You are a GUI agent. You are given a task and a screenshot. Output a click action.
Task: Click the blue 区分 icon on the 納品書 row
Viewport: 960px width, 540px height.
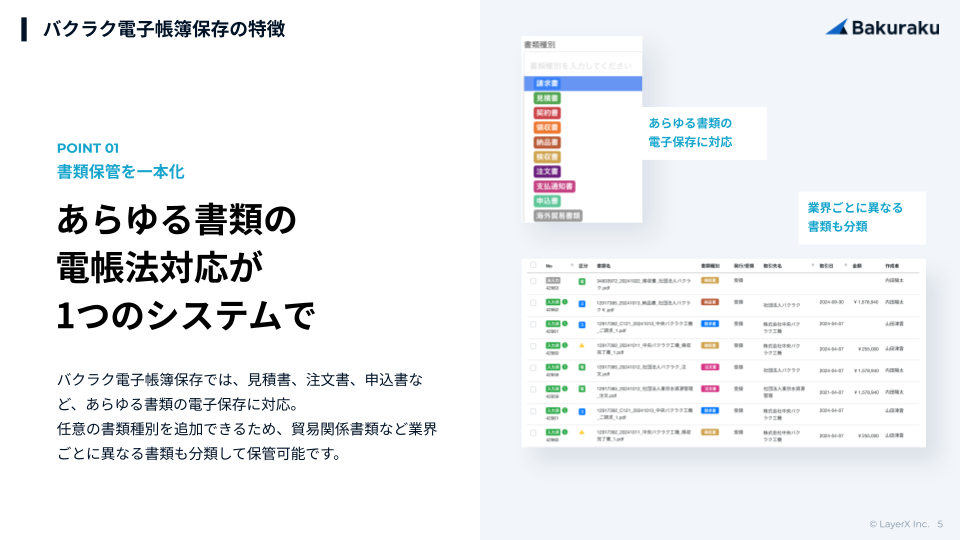coord(582,304)
